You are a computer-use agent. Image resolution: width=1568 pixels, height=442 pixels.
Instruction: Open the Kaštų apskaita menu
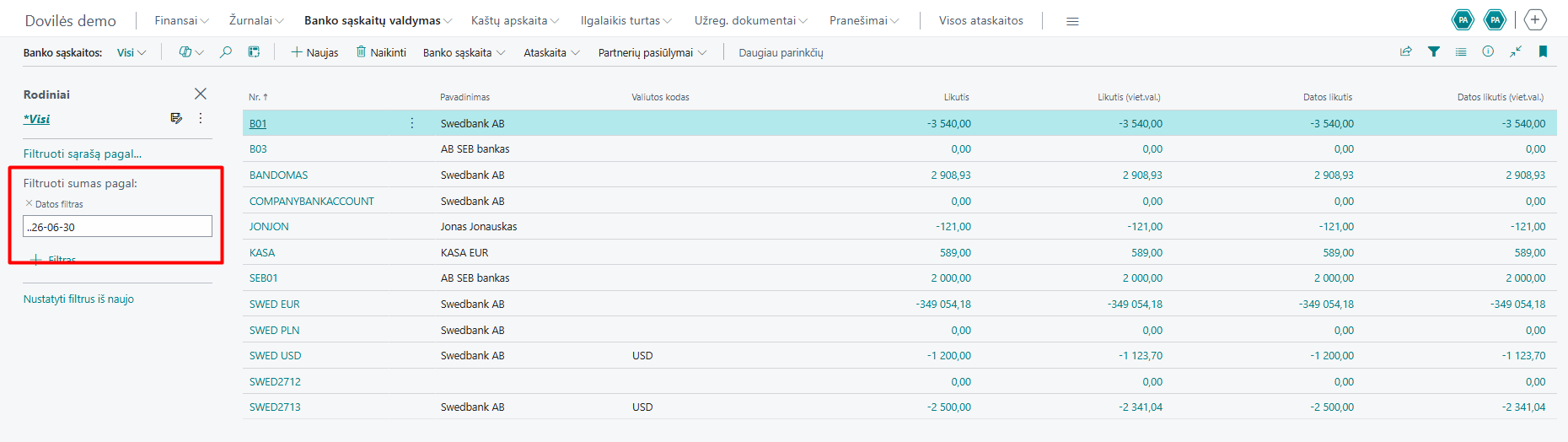pyautogui.click(x=515, y=20)
